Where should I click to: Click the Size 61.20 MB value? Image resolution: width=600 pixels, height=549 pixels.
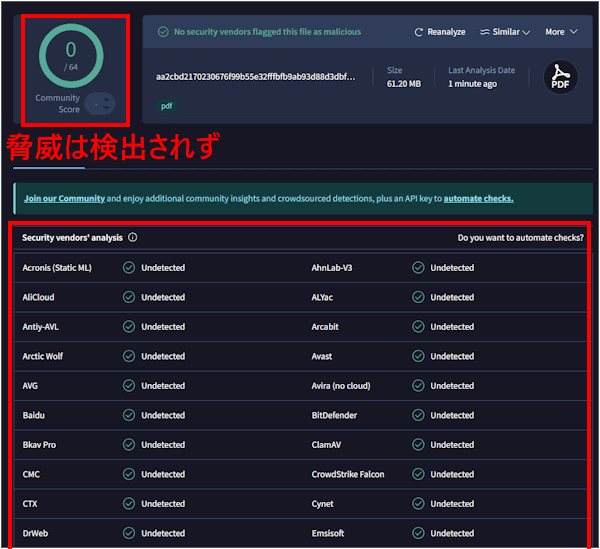point(404,84)
